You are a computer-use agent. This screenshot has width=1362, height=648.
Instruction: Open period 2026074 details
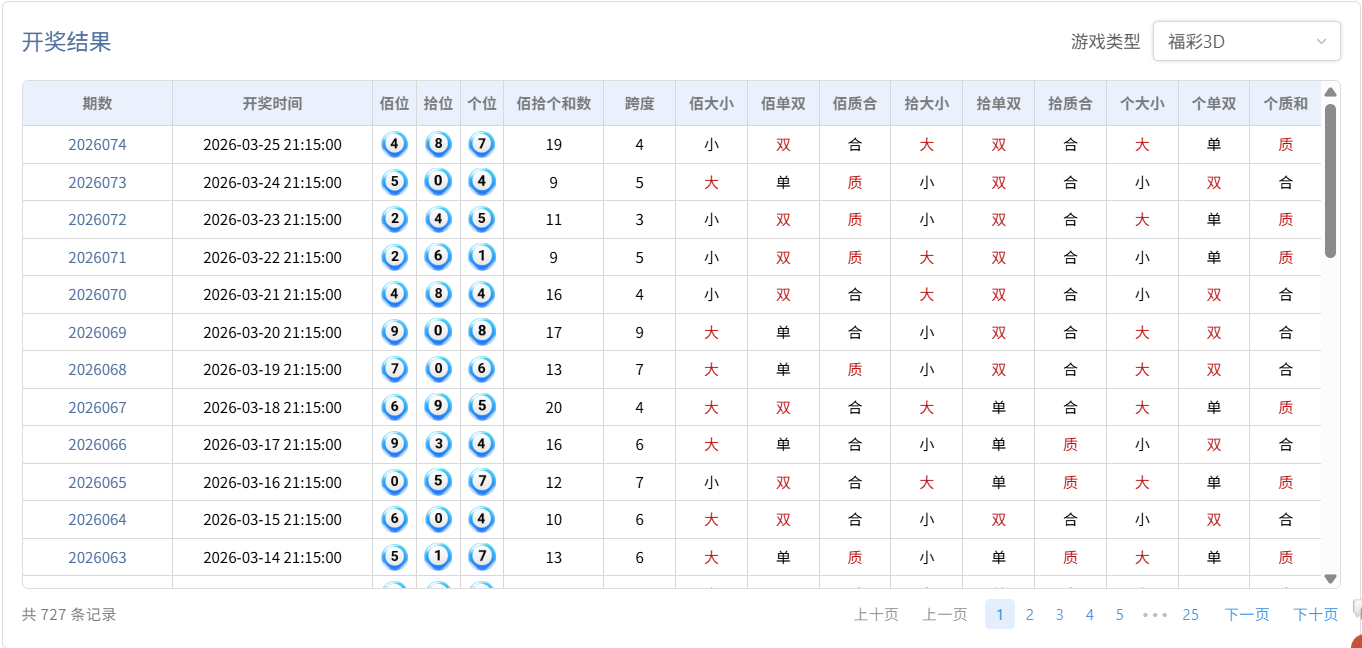point(97,144)
